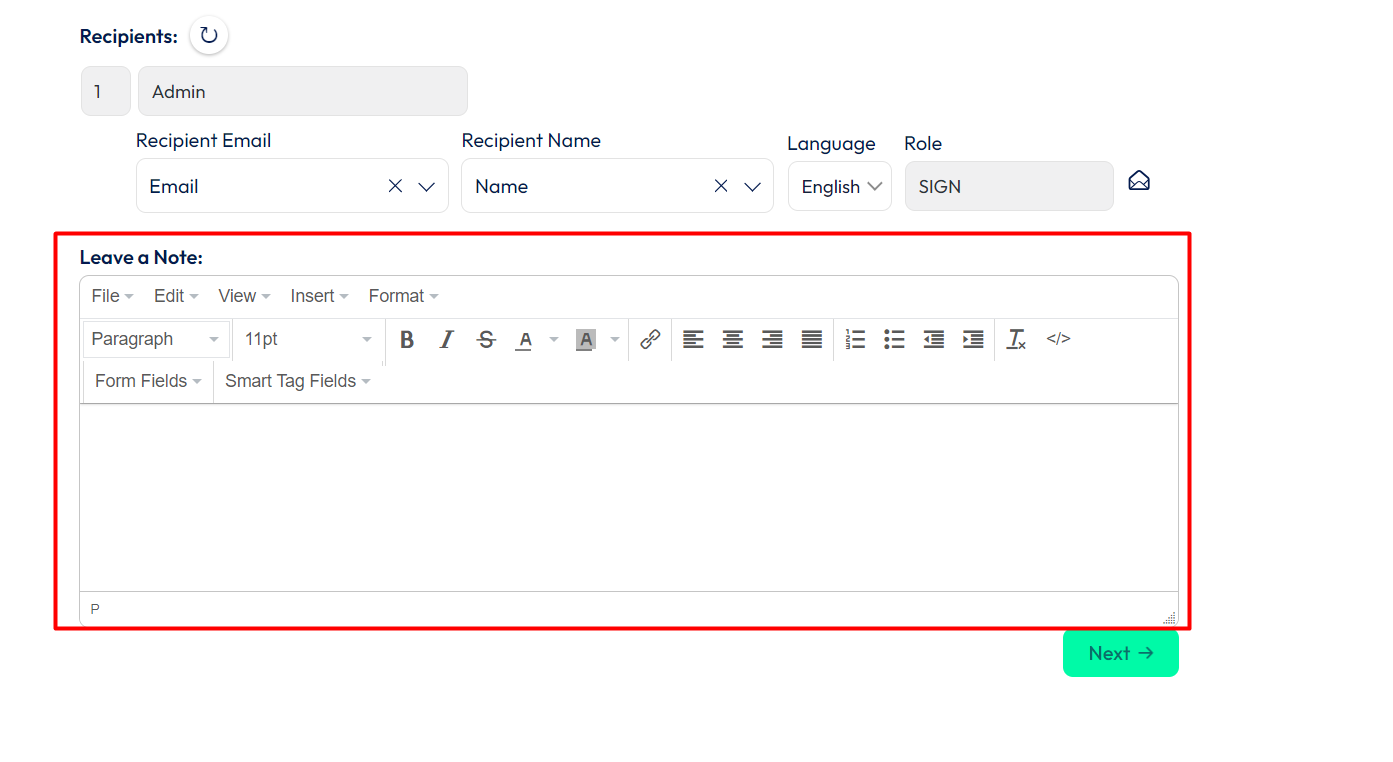Click the Next button
The image size is (1393, 762).
click(x=1120, y=653)
